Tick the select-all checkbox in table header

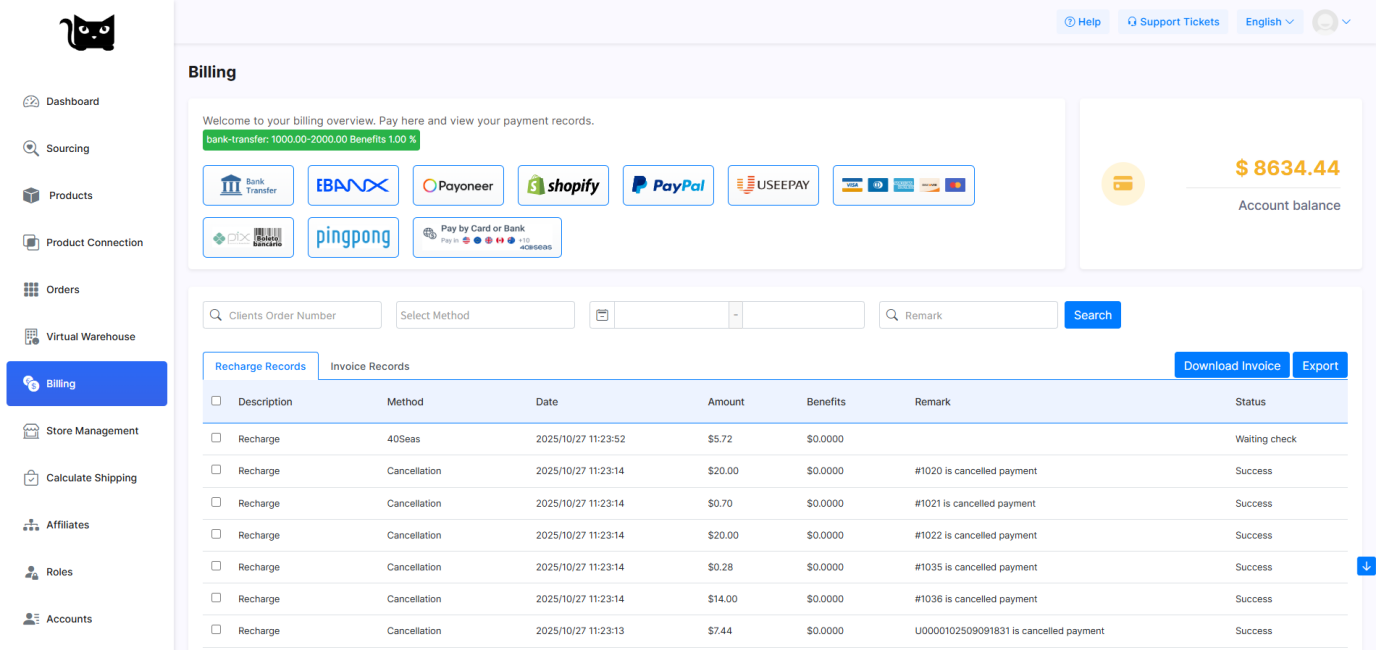point(216,401)
